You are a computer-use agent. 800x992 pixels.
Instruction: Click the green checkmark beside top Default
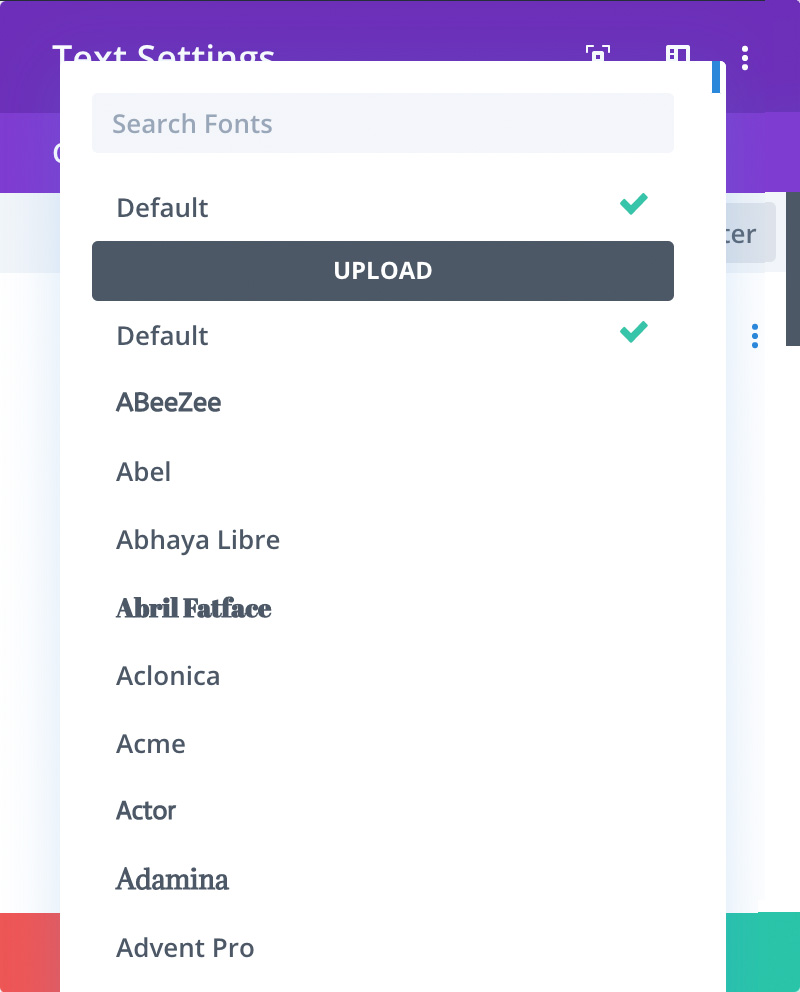pos(633,204)
